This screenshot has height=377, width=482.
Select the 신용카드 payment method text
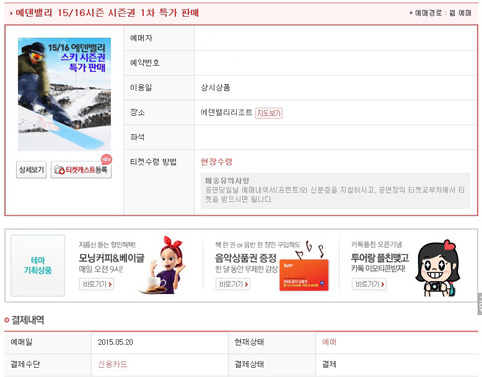pos(113,364)
